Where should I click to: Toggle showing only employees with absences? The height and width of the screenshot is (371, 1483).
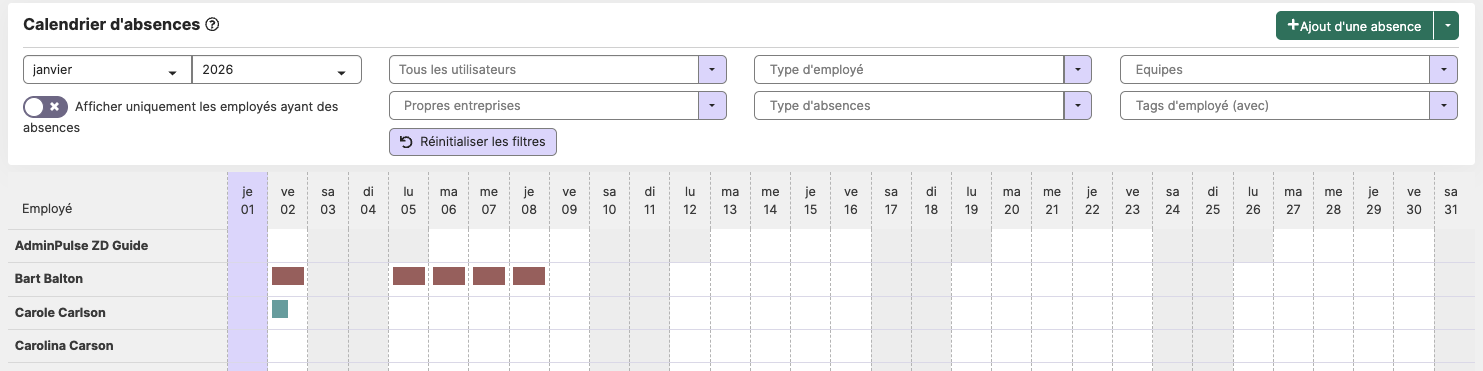pos(45,106)
